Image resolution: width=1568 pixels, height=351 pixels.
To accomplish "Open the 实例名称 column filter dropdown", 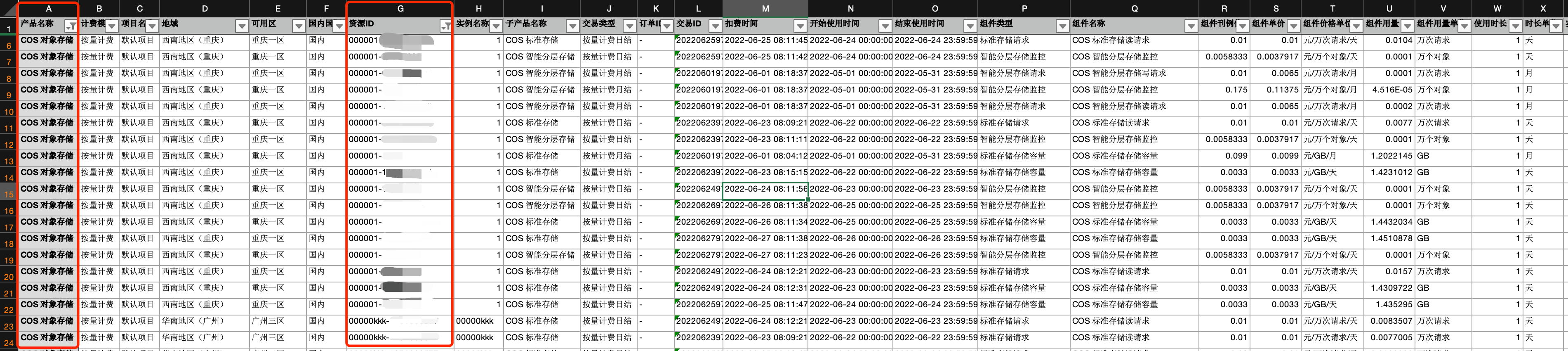I will coord(496,26).
